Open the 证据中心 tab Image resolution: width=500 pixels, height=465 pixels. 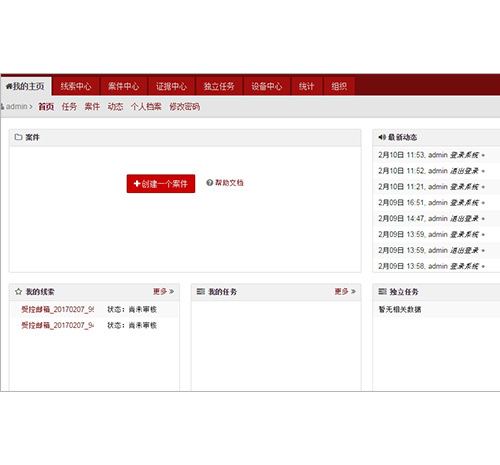tap(171, 86)
